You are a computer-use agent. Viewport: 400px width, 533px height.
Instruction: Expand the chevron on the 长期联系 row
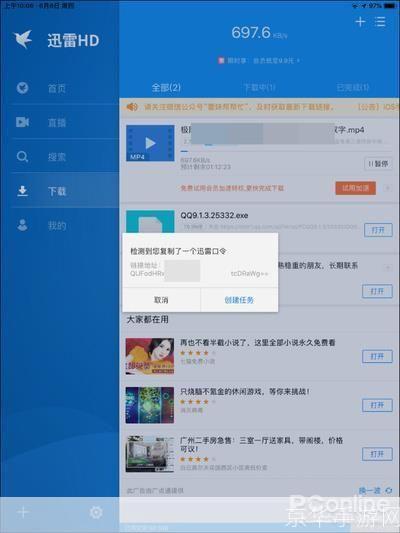[387, 268]
